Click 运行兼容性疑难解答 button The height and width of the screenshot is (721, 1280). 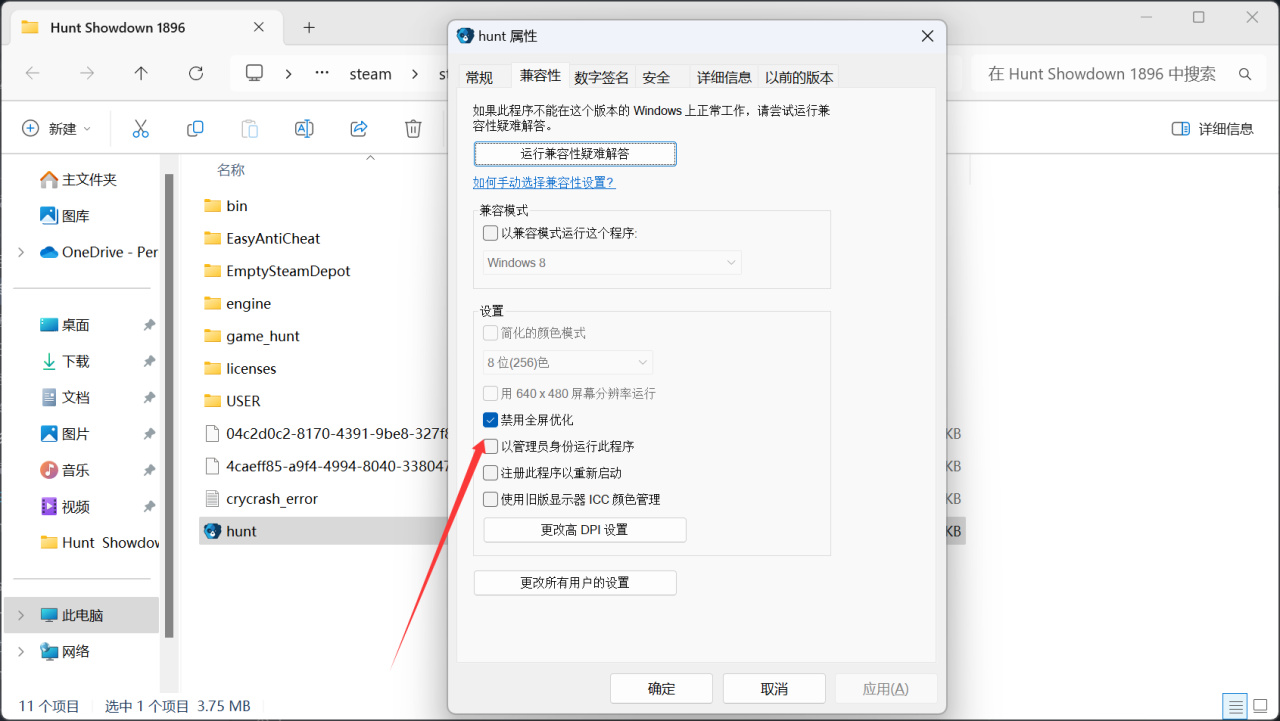(575, 154)
